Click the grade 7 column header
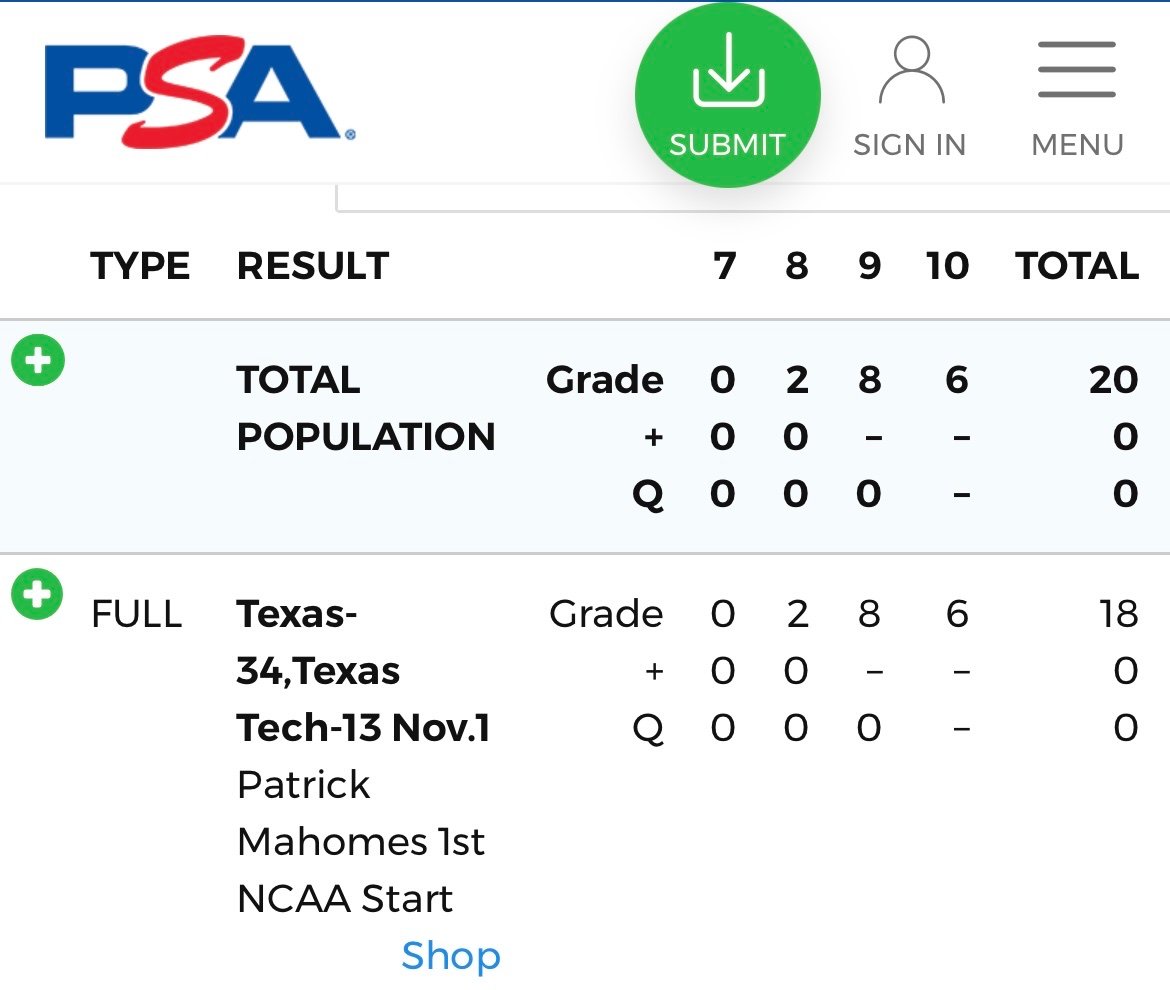 tap(725, 266)
